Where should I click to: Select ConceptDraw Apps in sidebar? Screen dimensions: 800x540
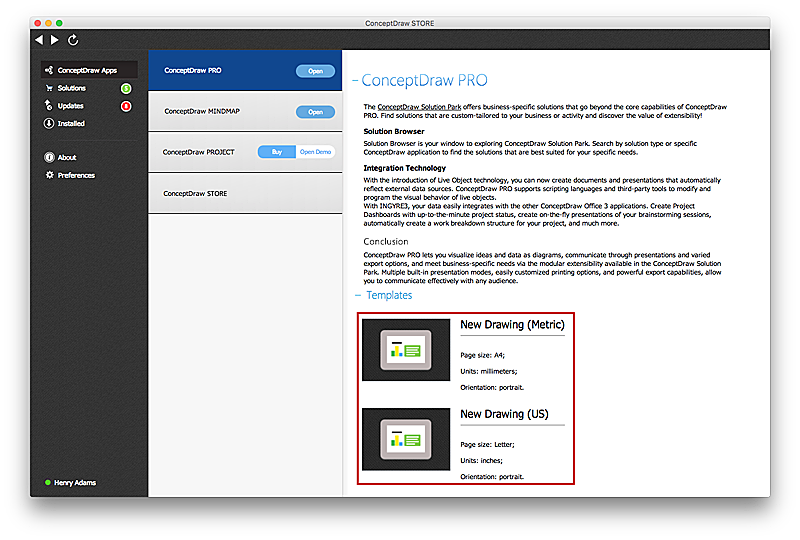tap(89, 70)
